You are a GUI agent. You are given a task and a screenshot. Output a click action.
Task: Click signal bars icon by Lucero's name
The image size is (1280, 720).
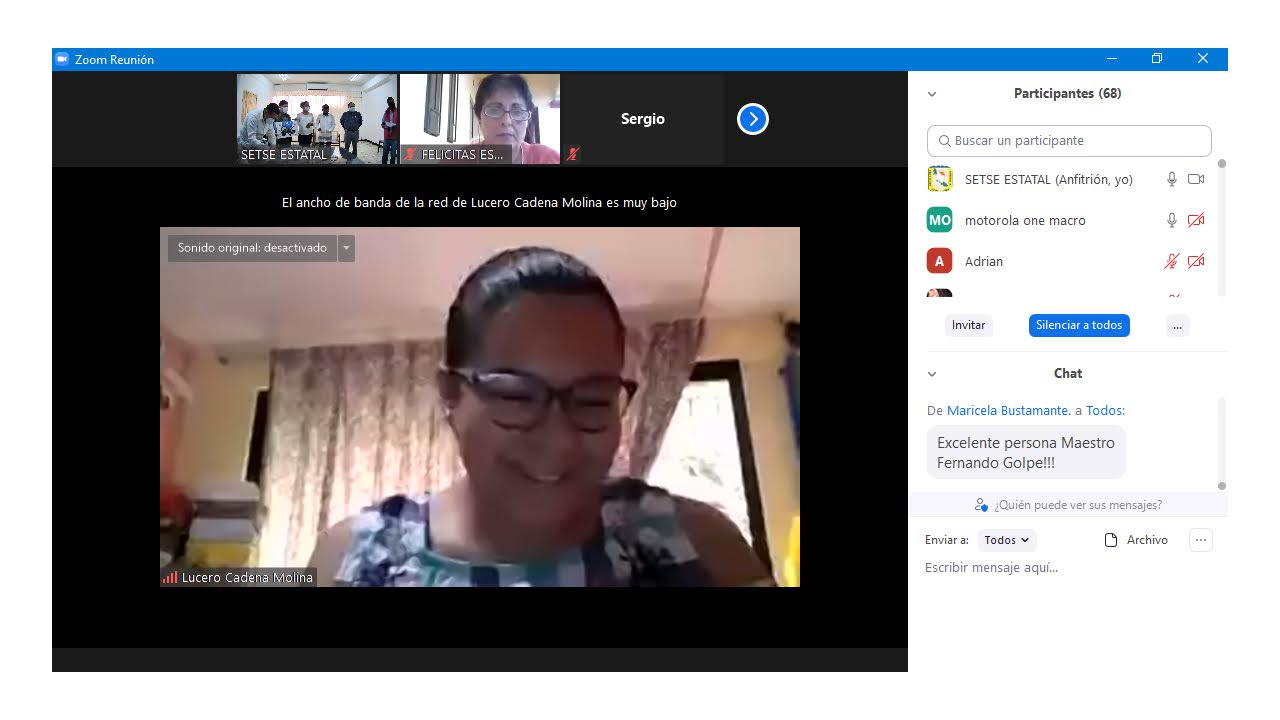pos(170,577)
